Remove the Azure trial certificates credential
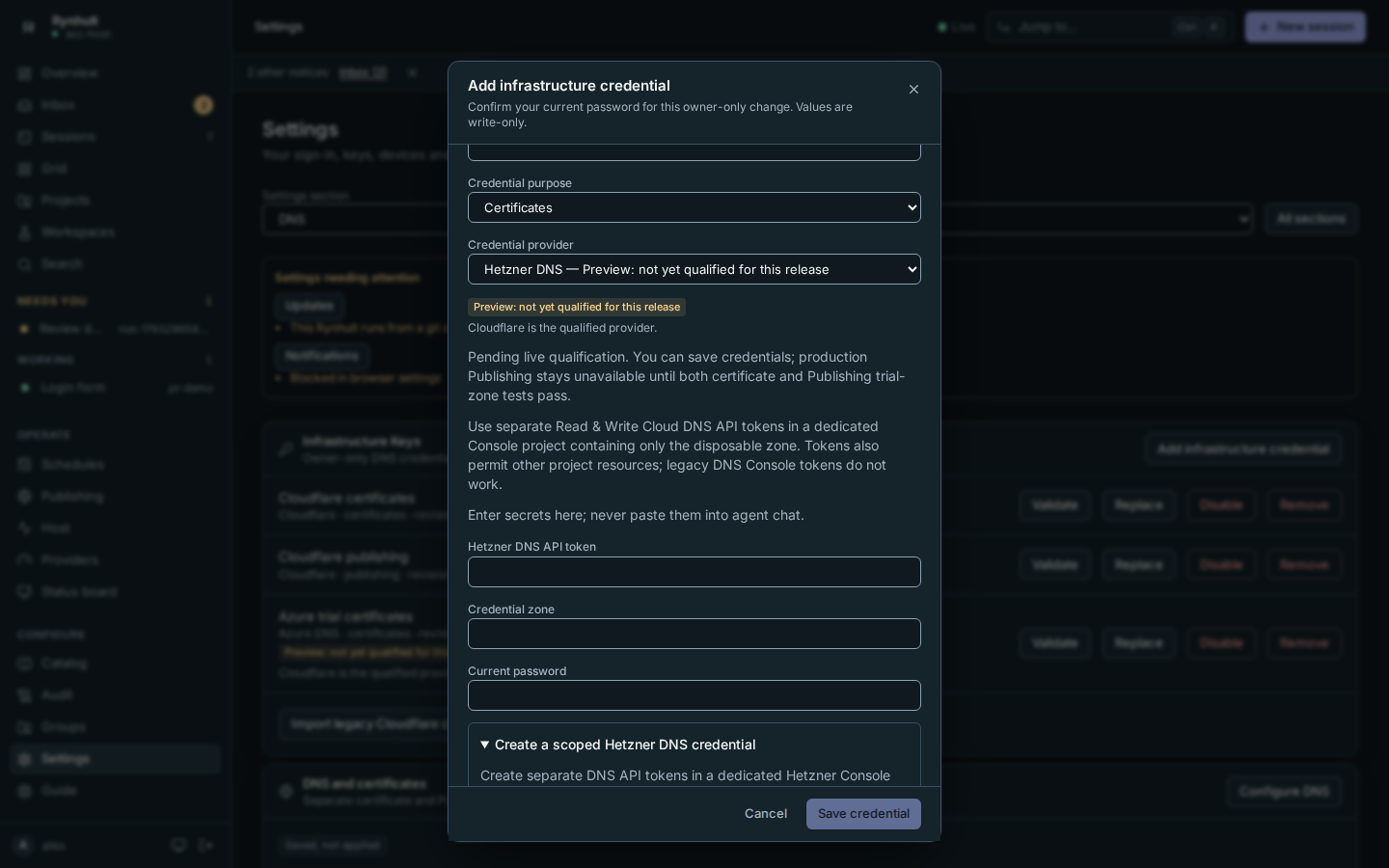Image resolution: width=1389 pixels, height=868 pixels. click(x=1304, y=643)
